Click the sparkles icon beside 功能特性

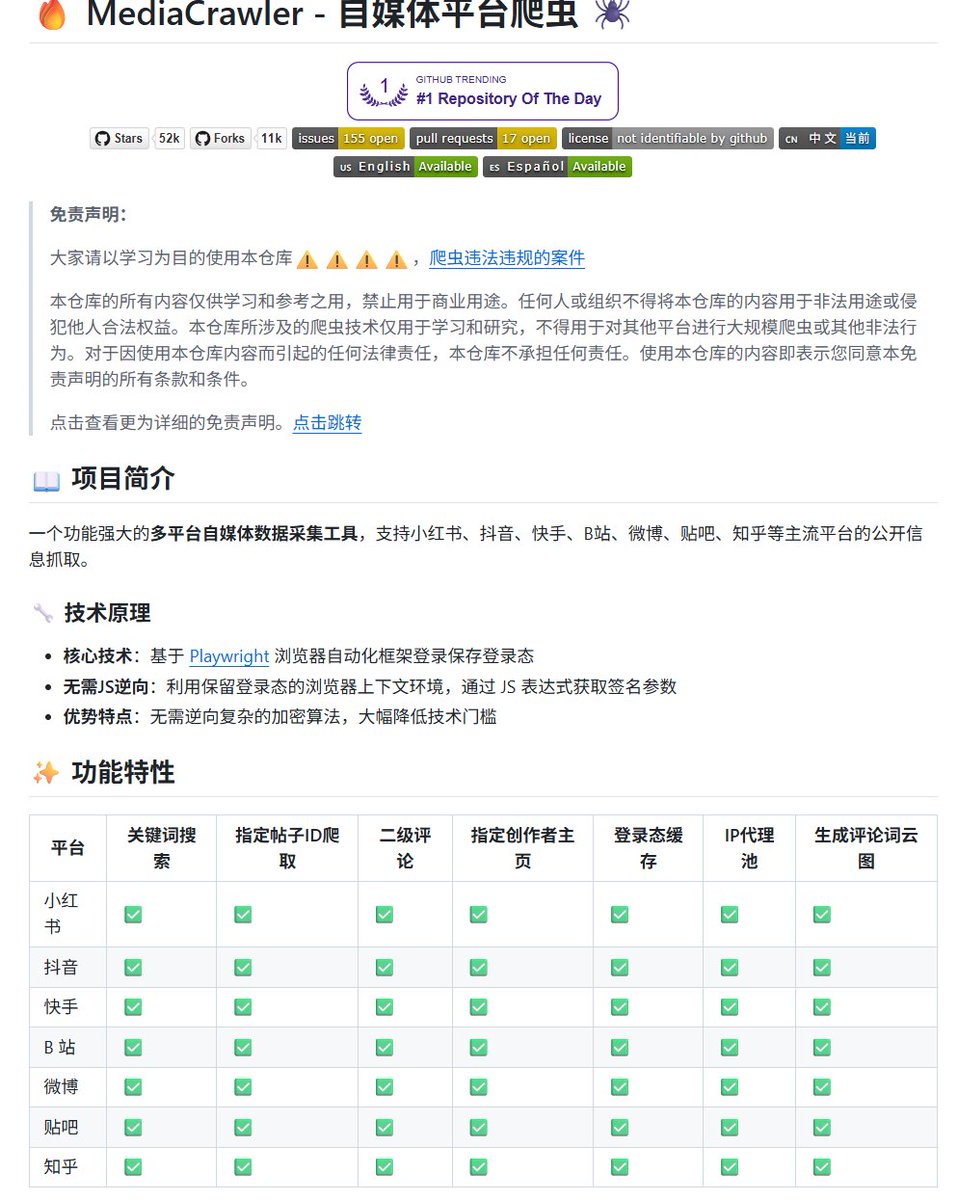pos(46,773)
